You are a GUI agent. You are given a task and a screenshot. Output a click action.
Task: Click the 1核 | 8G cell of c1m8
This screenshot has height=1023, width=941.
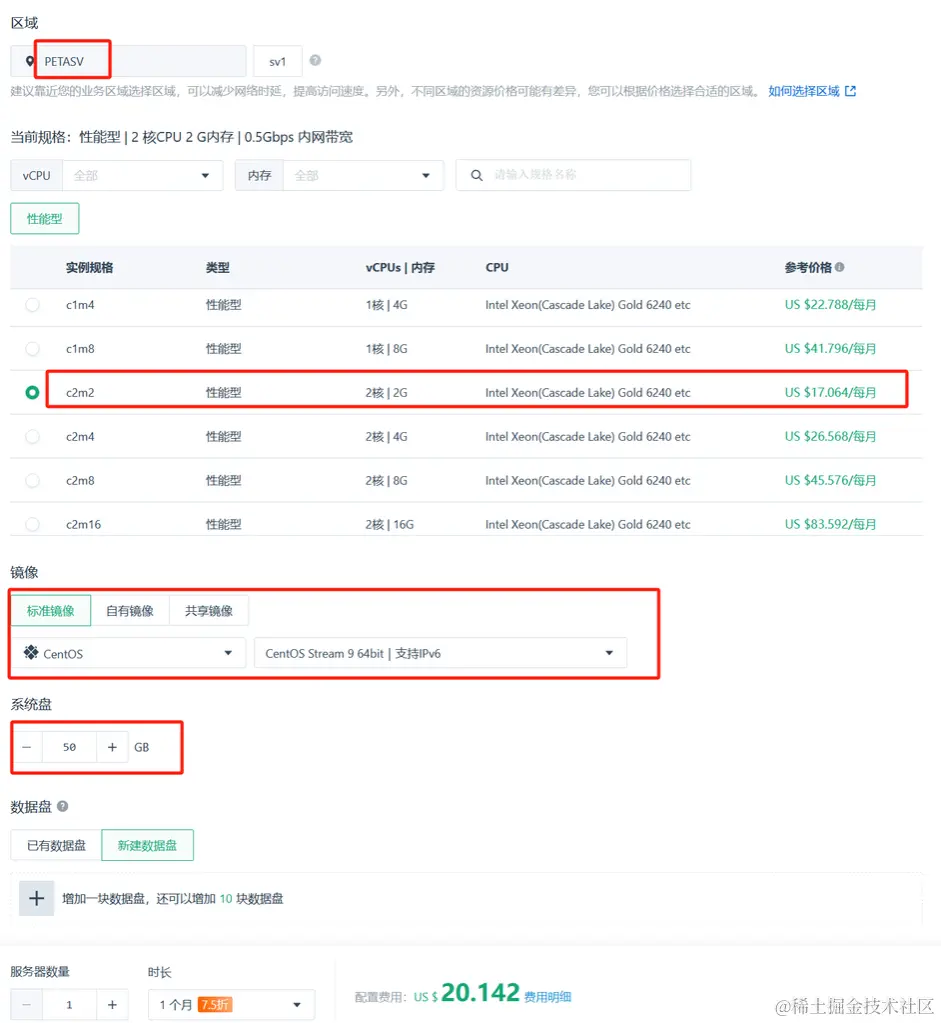click(386, 348)
